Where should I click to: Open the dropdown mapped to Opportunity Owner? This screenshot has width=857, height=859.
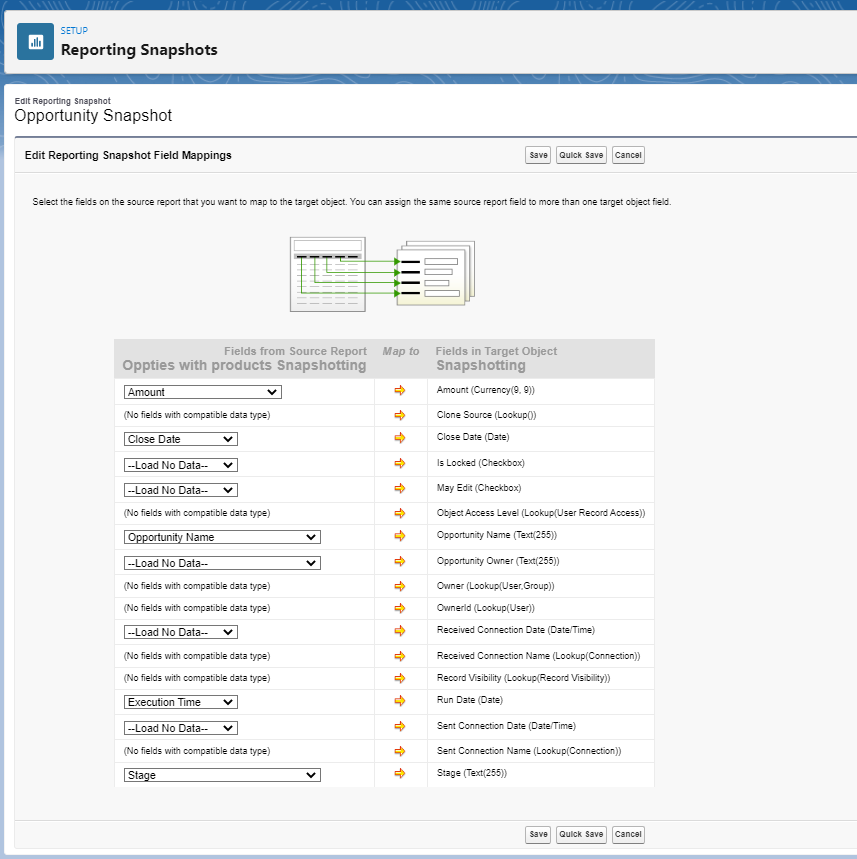(222, 563)
